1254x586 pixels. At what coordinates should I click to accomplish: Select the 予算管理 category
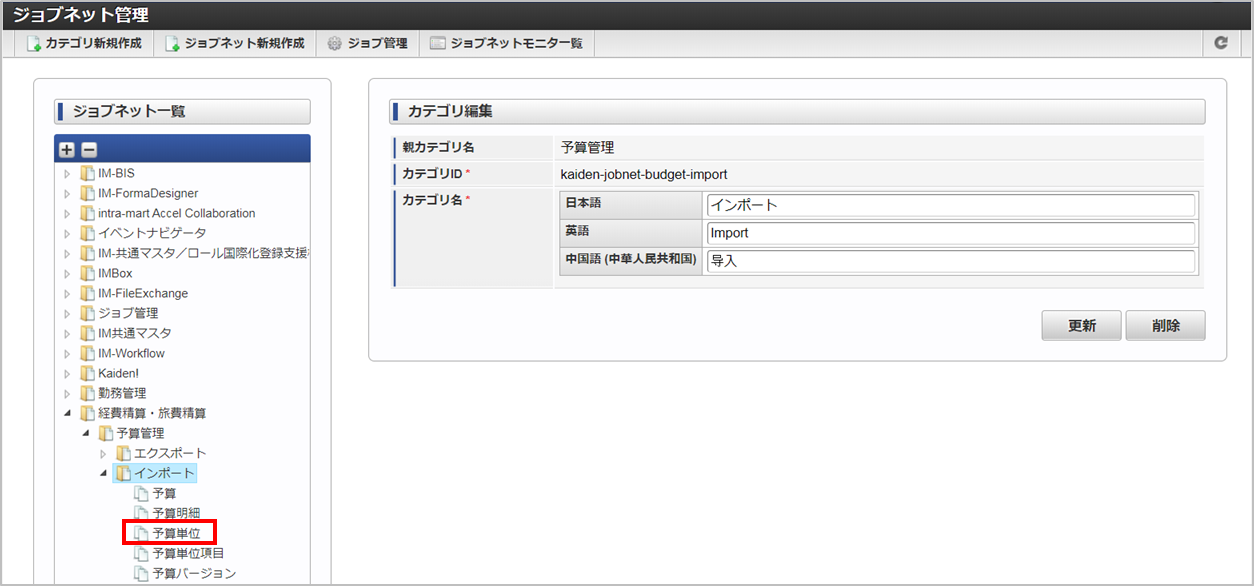[x=140, y=433]
